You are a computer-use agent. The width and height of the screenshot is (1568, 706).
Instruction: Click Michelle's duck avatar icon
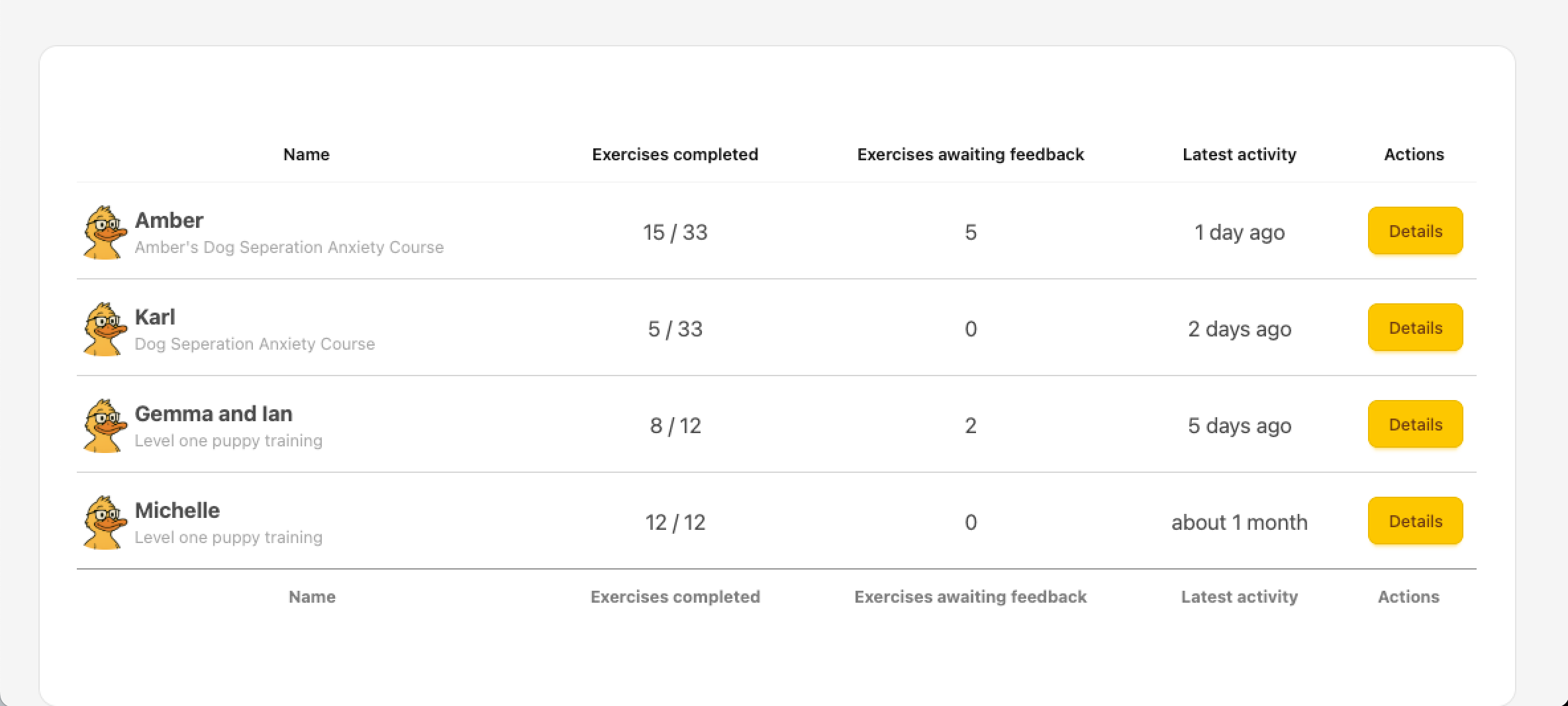click(x=105, y=522)
